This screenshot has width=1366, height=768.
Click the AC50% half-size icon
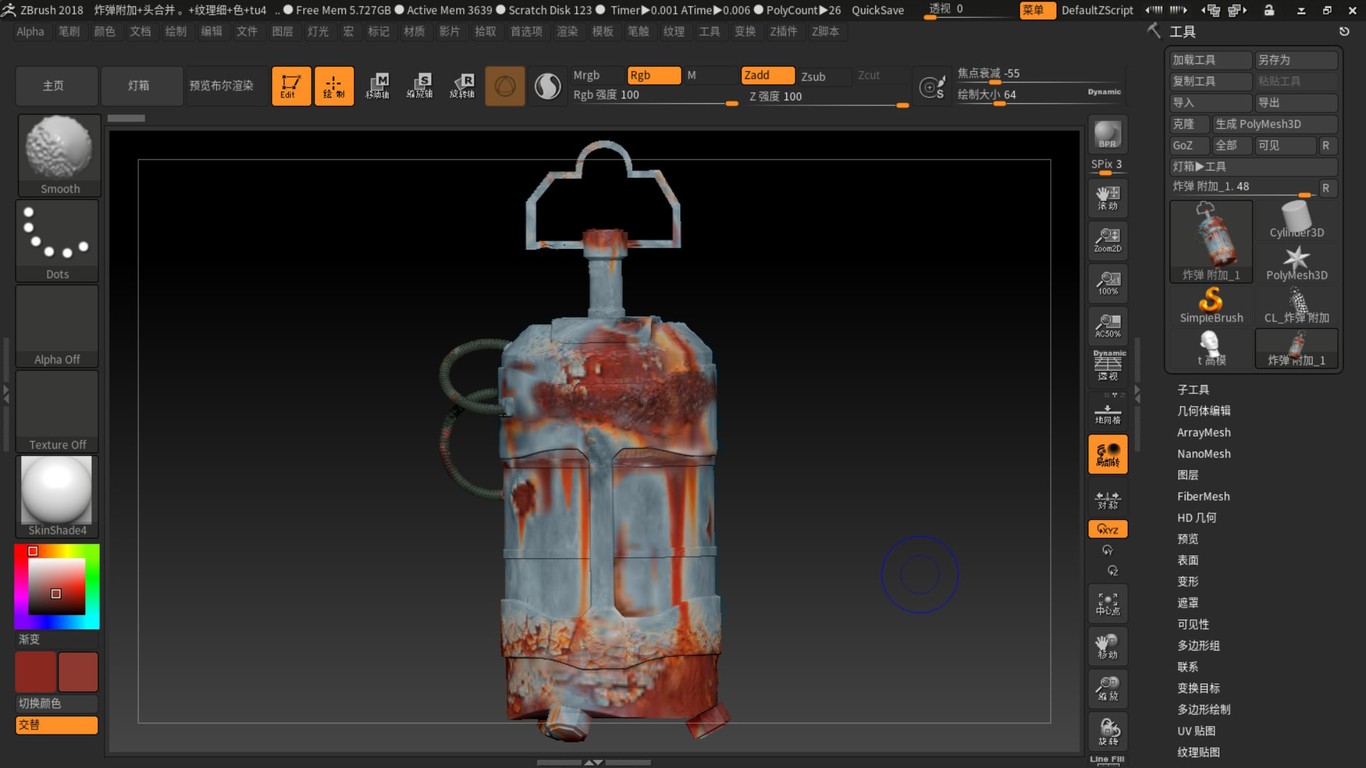click(1107, 325)
